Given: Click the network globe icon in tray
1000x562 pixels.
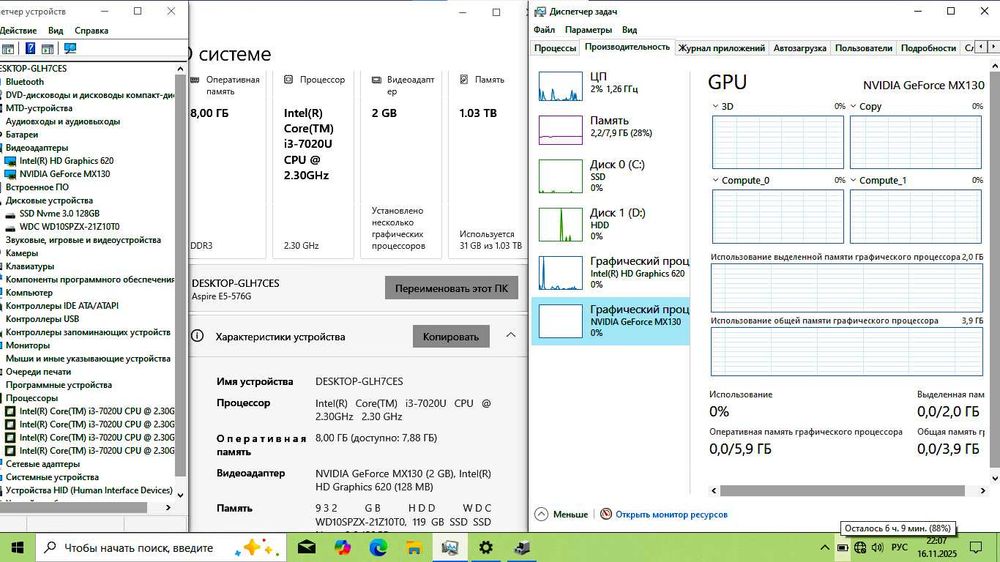Looking at the screenshot, I should click(860, 547).
